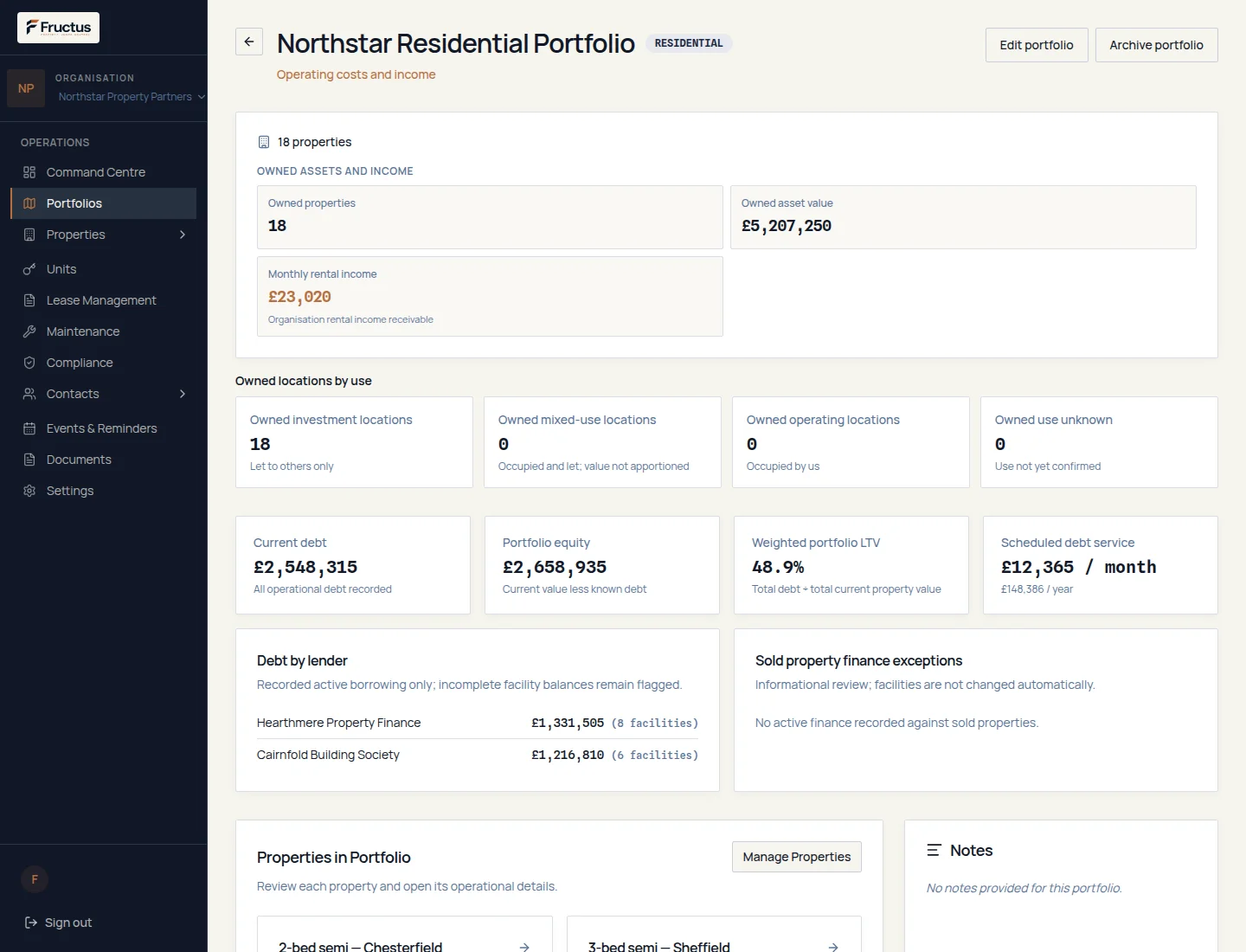This screenshot has height=952, width=1246.
Task: Click £148,386 / year text
Action: 1037,589
